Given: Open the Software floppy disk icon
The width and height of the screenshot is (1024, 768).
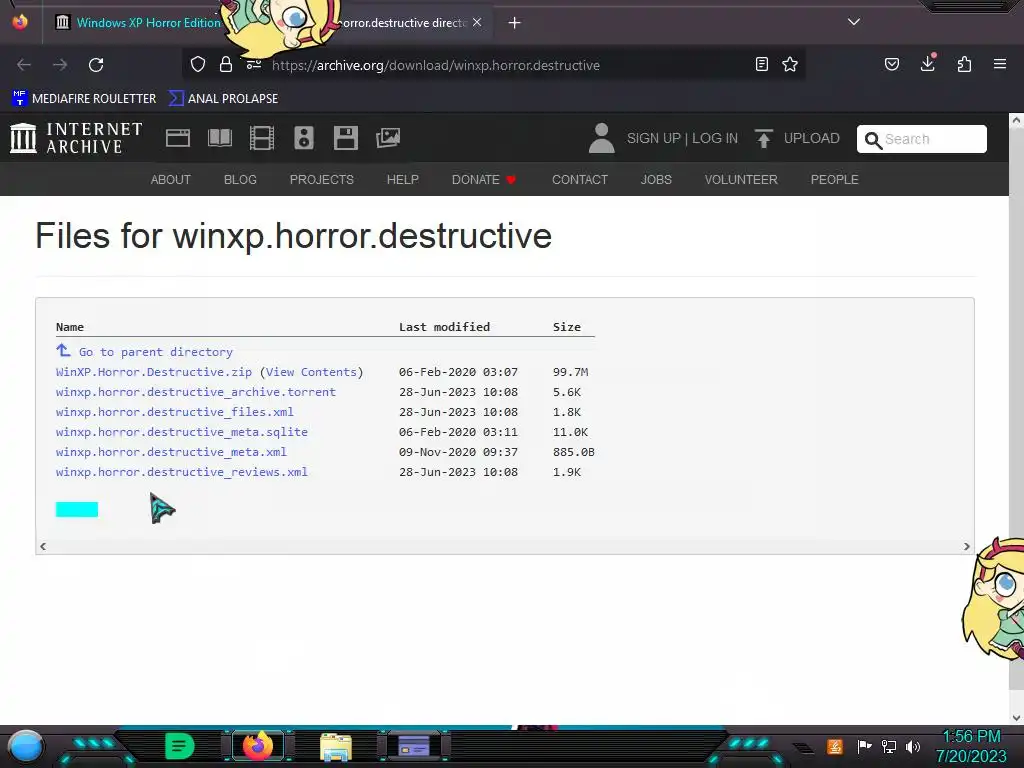Looking at the screenshot, I should [345, 138].
